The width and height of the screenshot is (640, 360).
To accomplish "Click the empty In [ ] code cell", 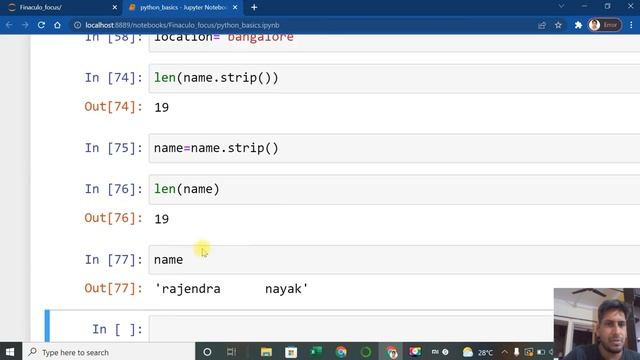I will click(x=351, y=329).
